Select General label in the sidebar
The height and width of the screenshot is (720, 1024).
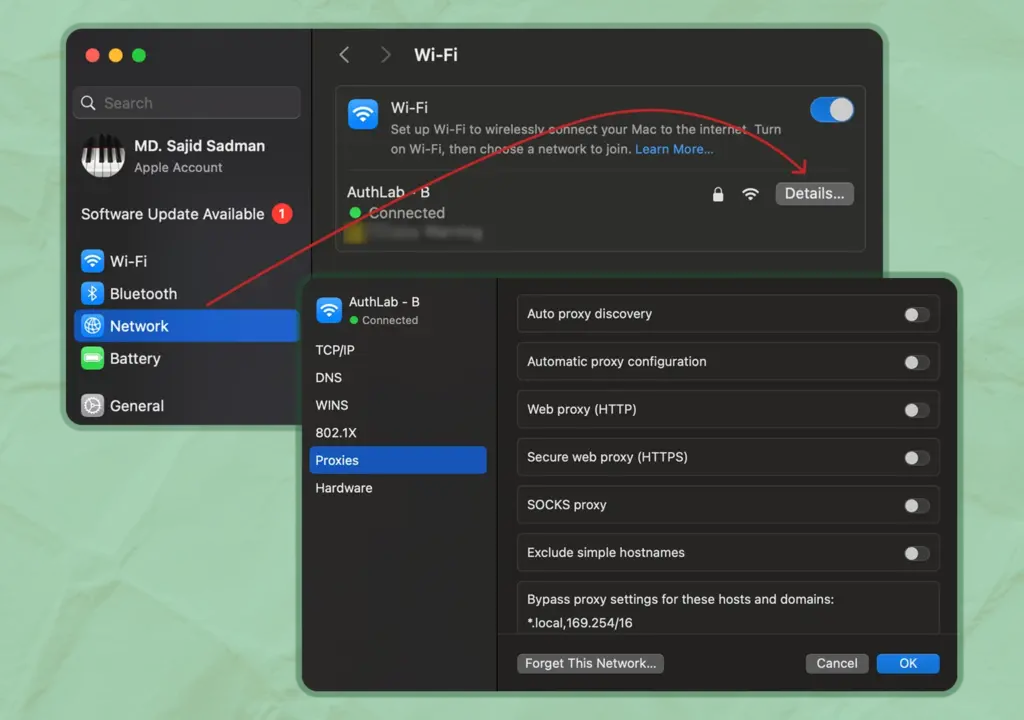(136, 406)
